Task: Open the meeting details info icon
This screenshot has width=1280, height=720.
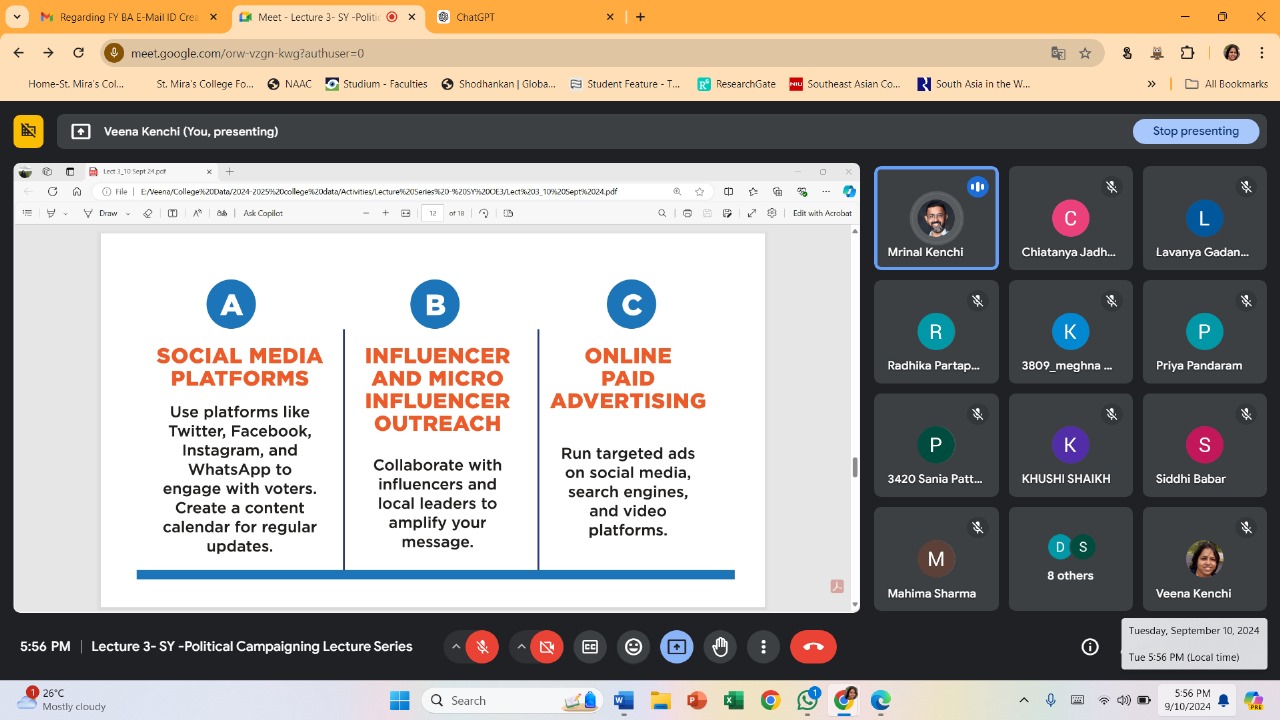Action: 1090,647
